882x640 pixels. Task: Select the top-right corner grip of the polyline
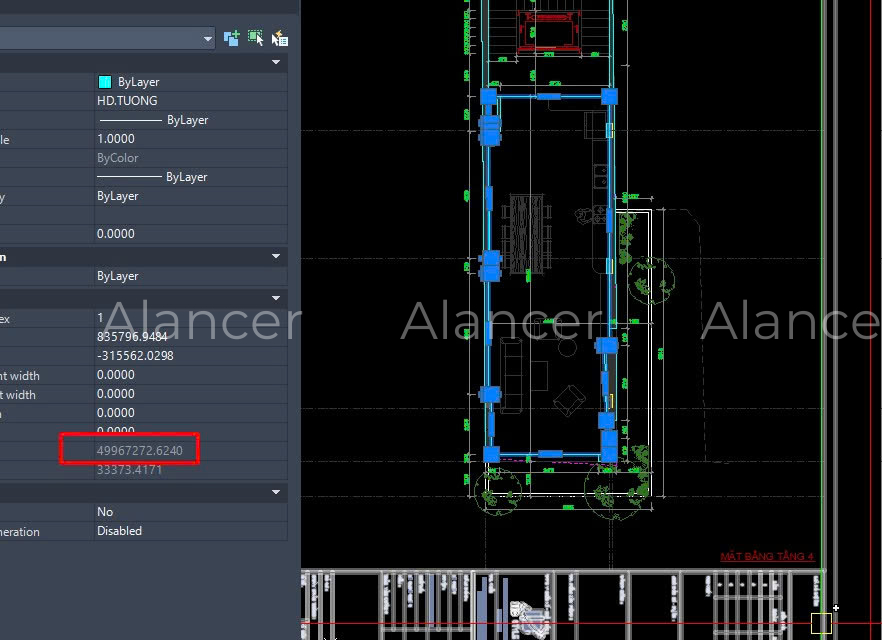coord(609,96)
